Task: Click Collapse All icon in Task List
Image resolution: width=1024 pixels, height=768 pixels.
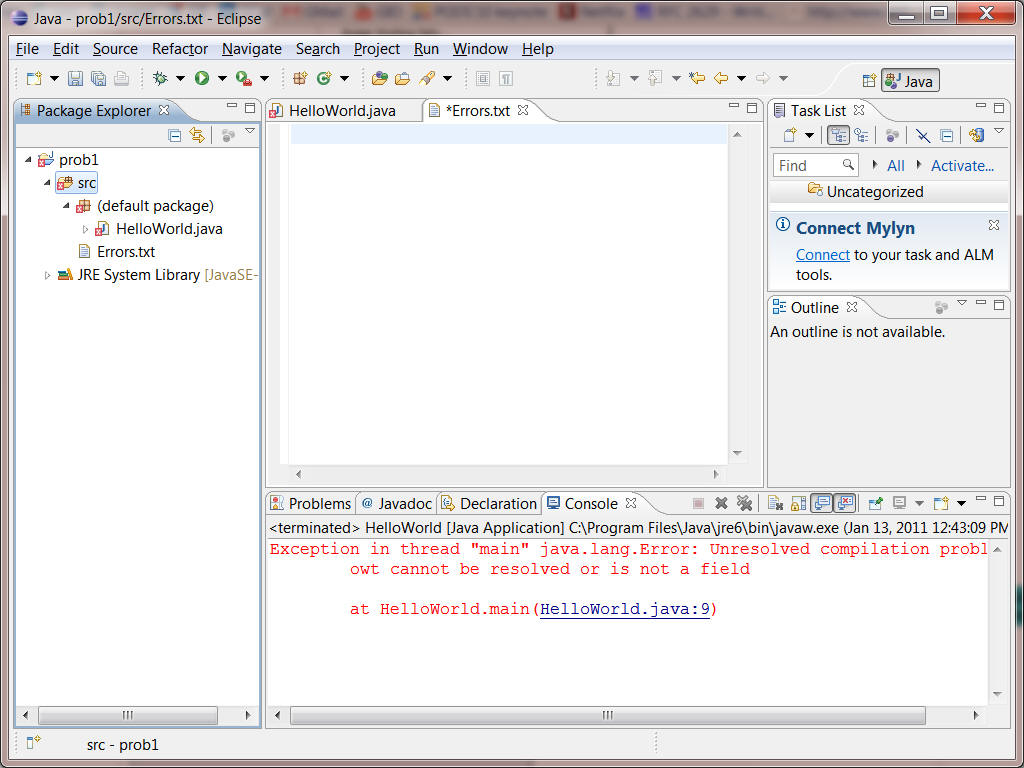Action: click(946, 135)
